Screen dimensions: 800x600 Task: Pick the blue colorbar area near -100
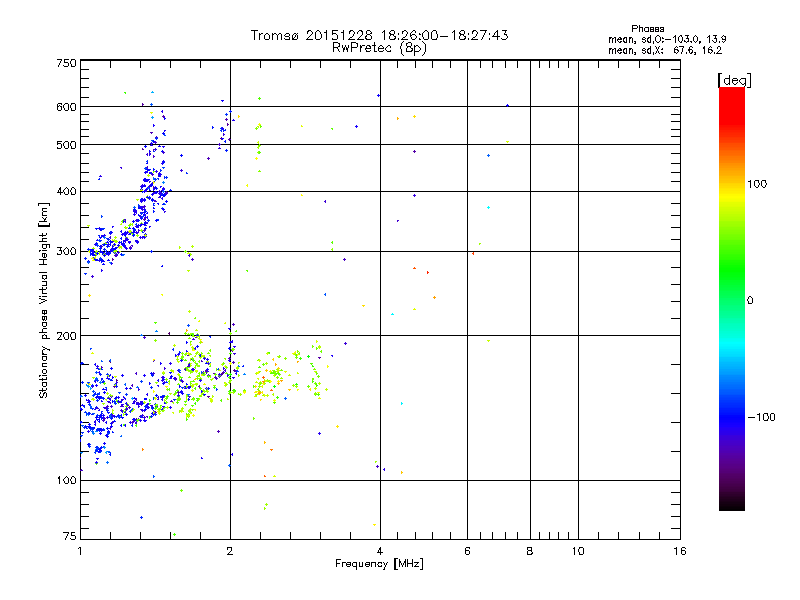(731, 416)
